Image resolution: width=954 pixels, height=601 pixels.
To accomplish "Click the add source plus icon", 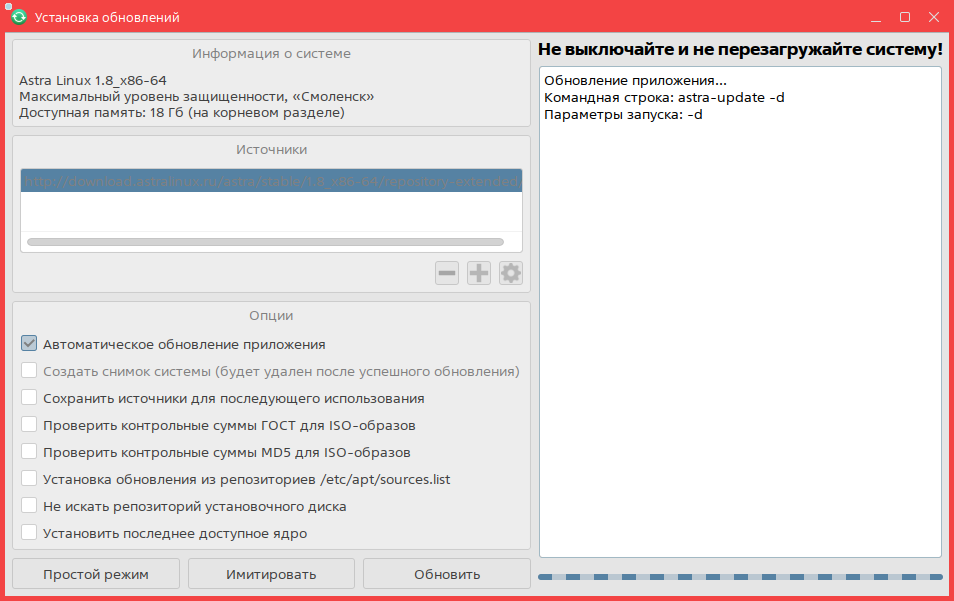I will (x=479, y=273).
